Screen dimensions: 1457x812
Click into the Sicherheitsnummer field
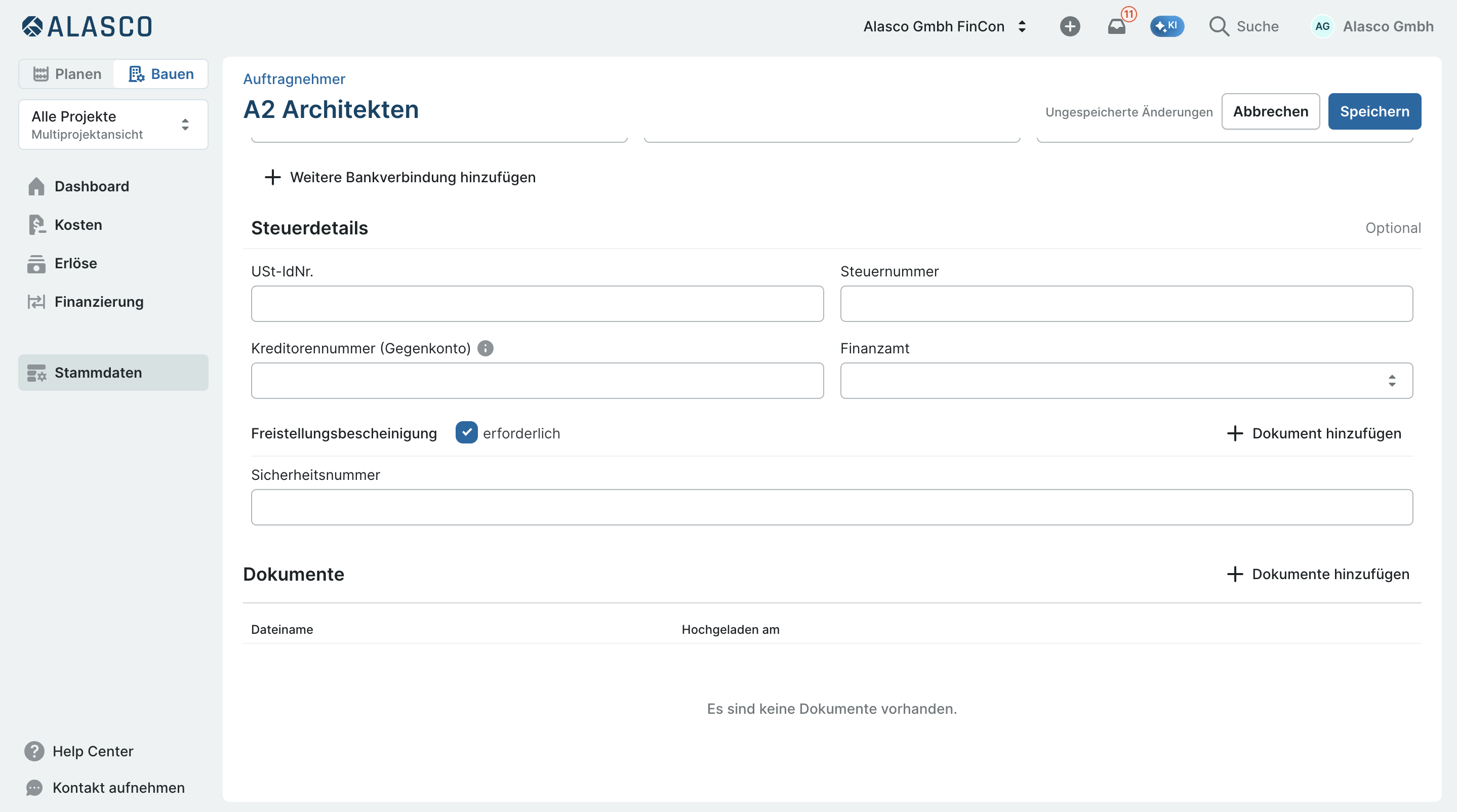pos(832,507)
